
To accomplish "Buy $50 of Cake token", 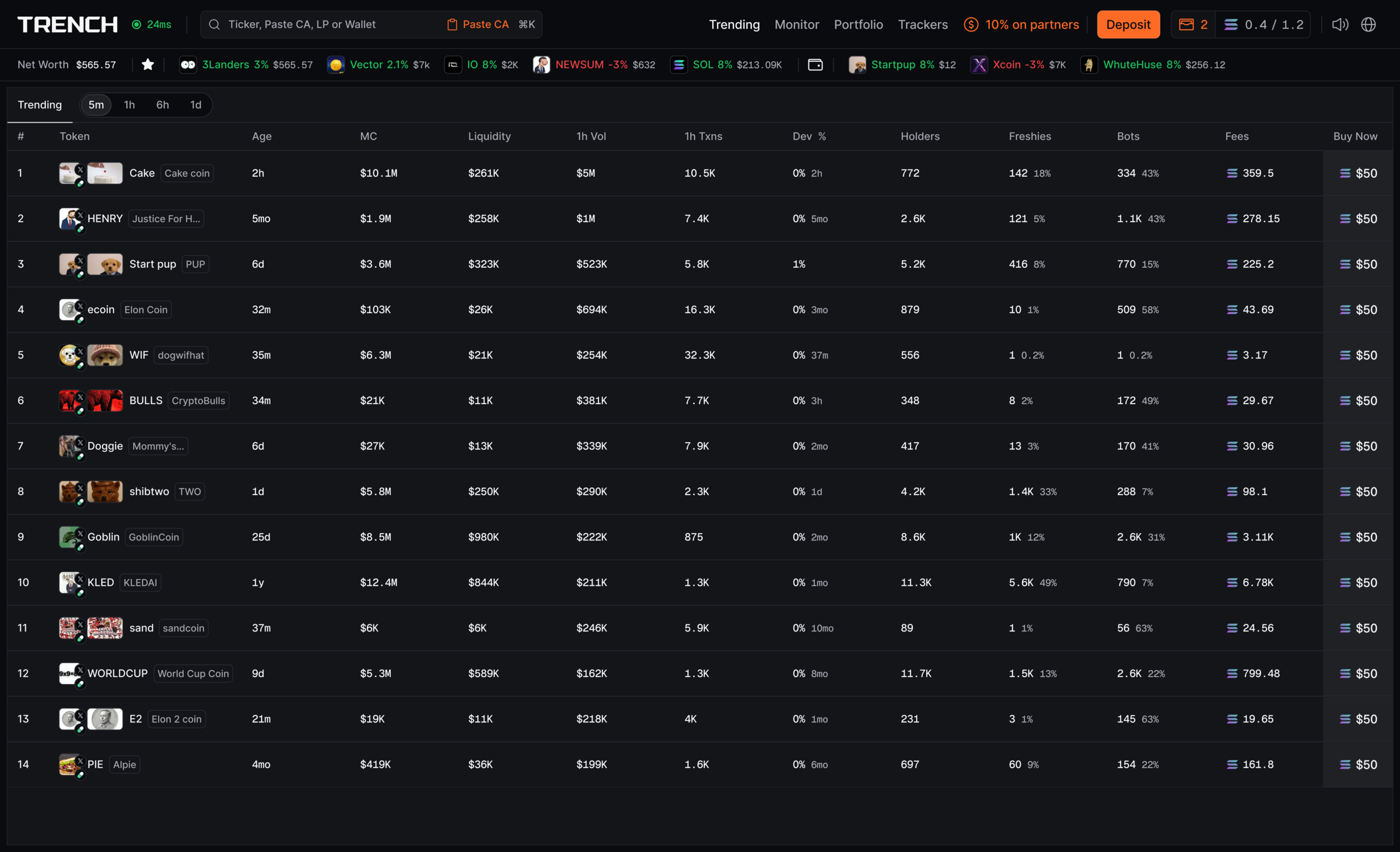I will (x=1358, y=173).
